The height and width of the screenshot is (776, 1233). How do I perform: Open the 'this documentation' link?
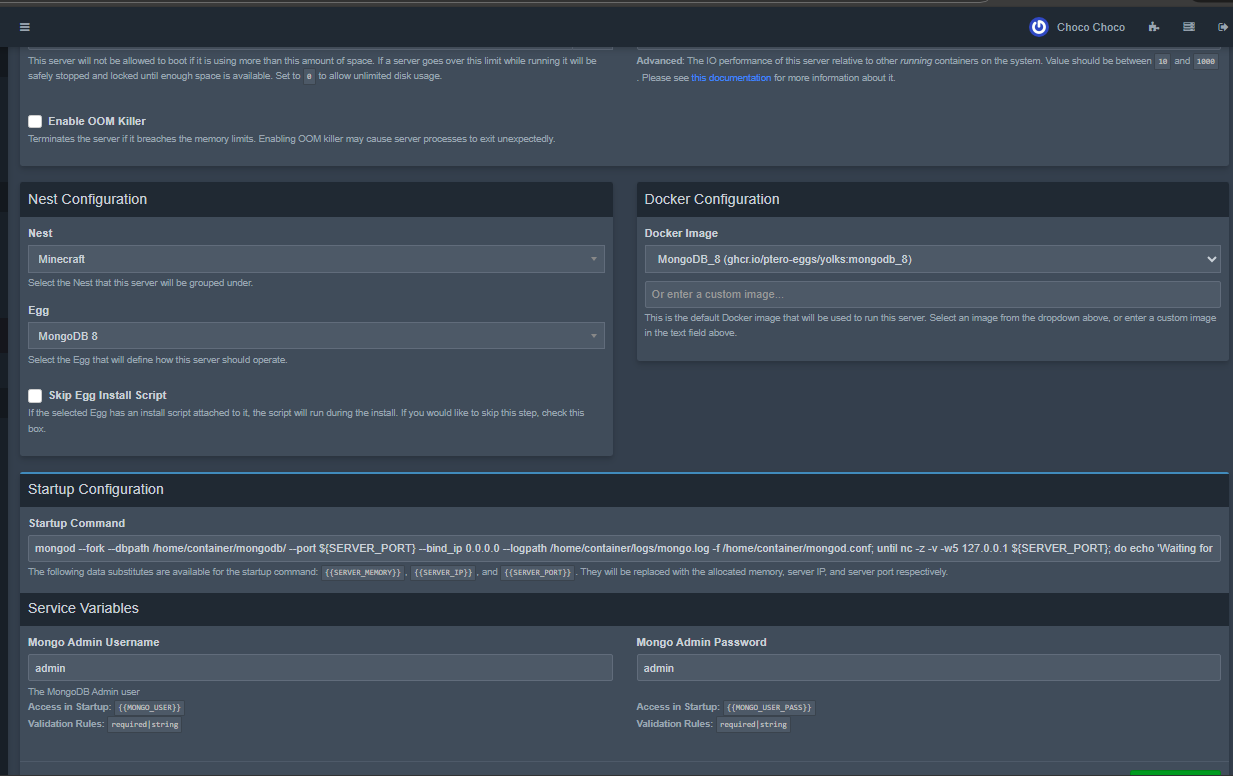[731, 78]
